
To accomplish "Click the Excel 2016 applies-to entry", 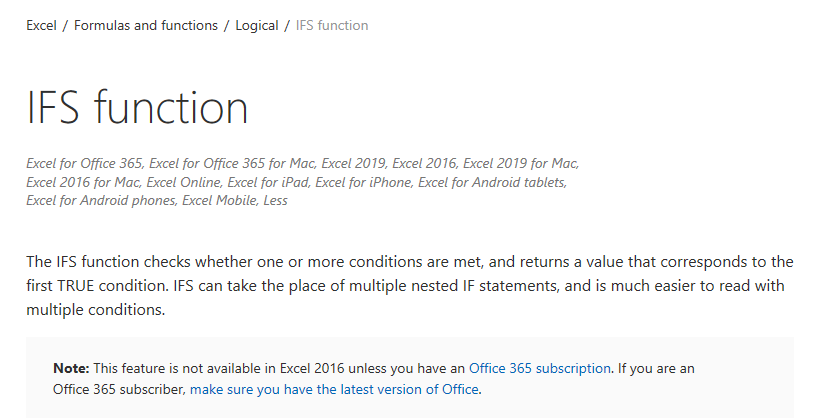I will pos(424,163).
